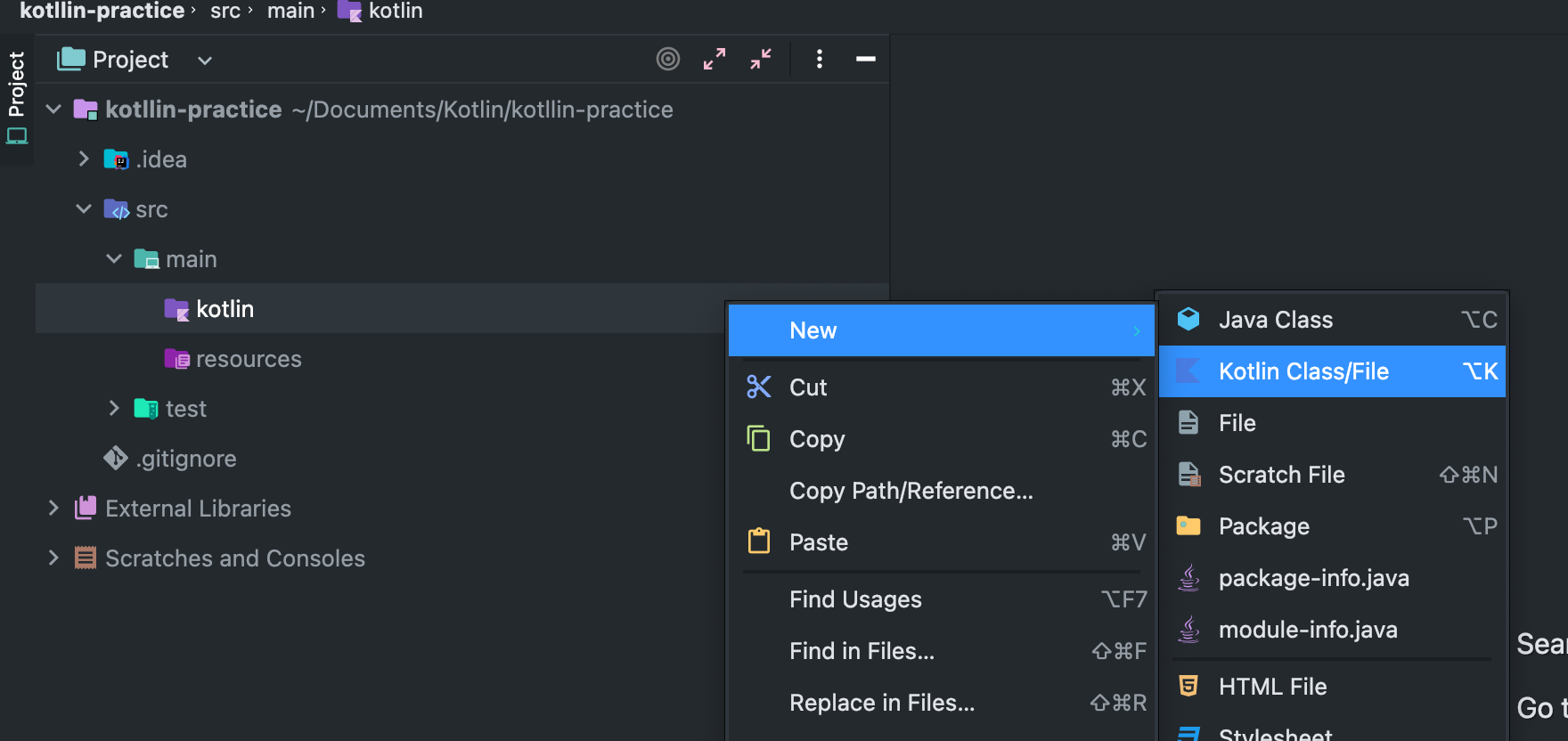Click the HTML File icon in submenu
1568x741 pixels.
[1188, 686]
